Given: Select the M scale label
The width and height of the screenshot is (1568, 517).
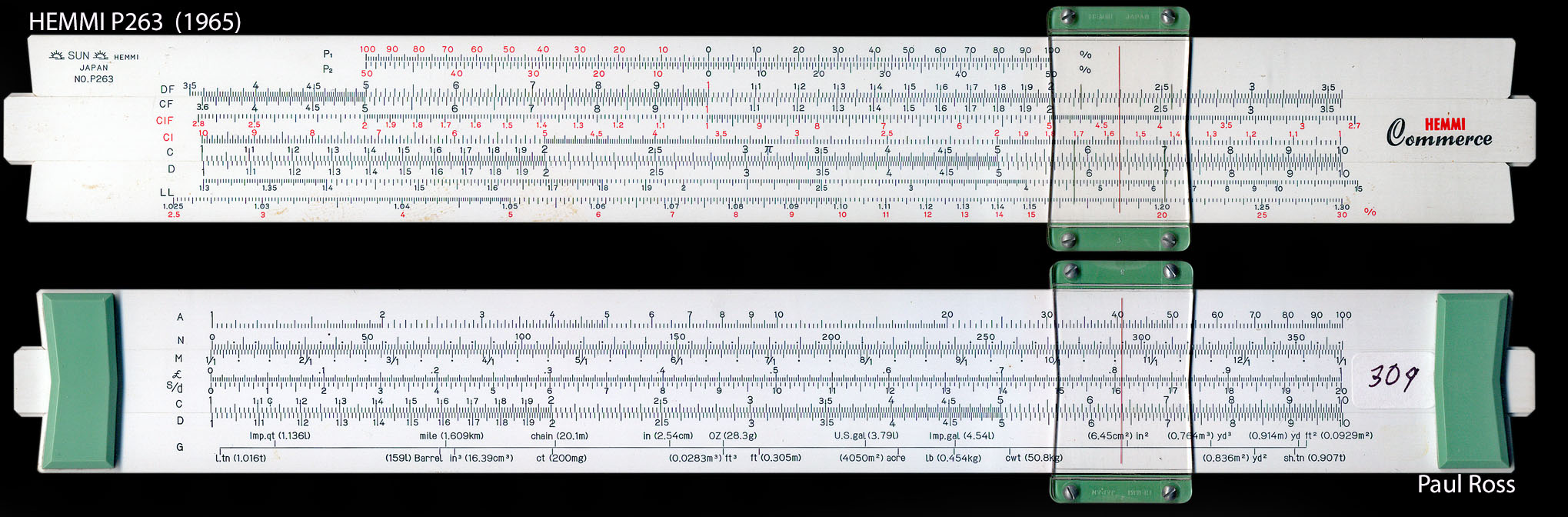Looking at the screenshot, I should (179, 359).
